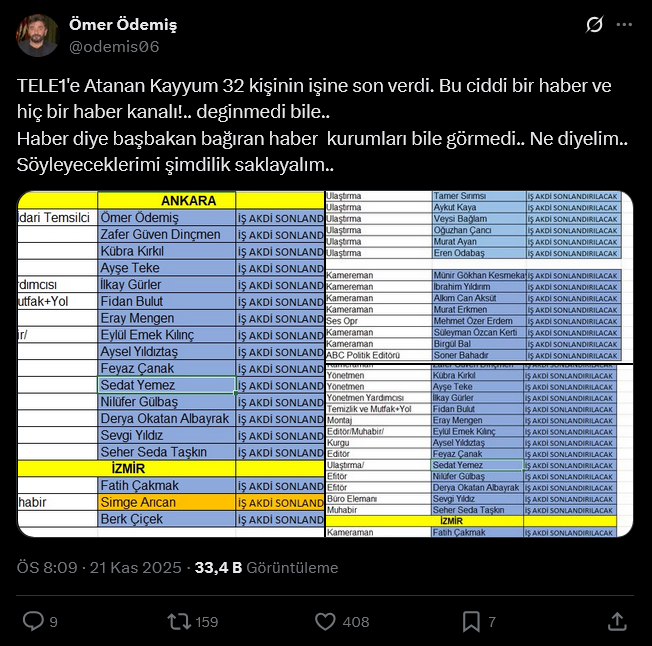Click the reply speech bubble icon
652x646 pixels.
(33, 621)
